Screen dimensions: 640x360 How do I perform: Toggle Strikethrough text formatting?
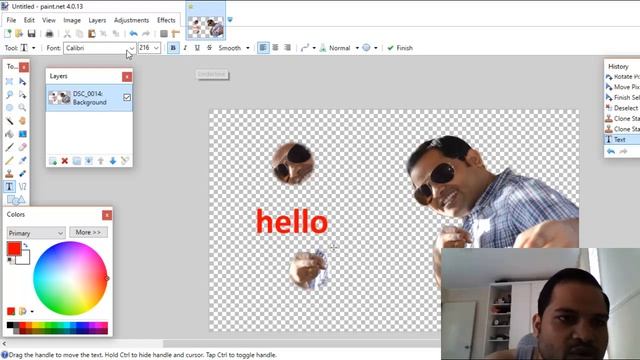pos(209,48)
